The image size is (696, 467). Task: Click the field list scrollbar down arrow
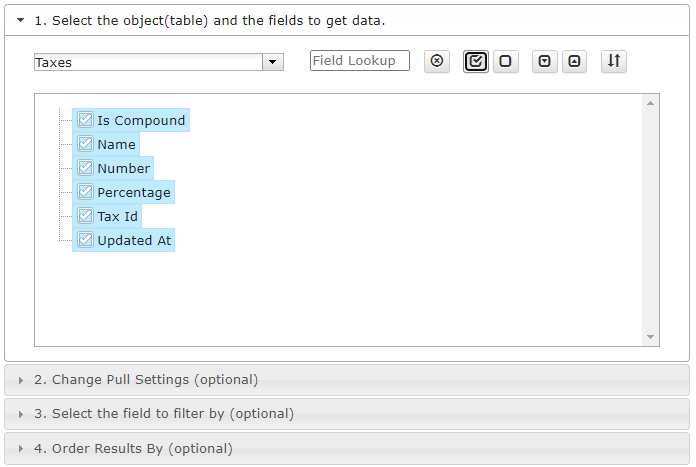(x=650, y=337)
